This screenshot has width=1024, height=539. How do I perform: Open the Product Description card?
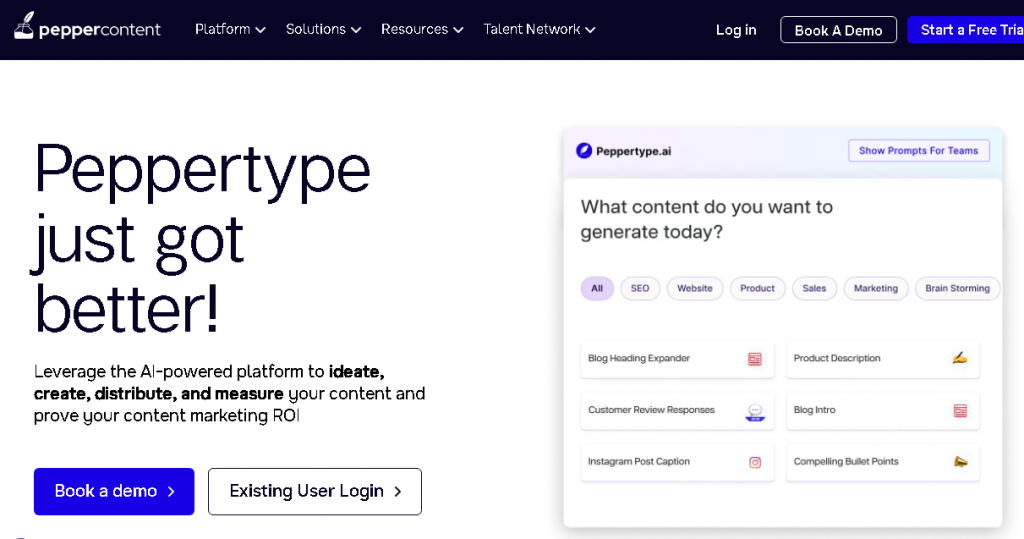(883, 359)
